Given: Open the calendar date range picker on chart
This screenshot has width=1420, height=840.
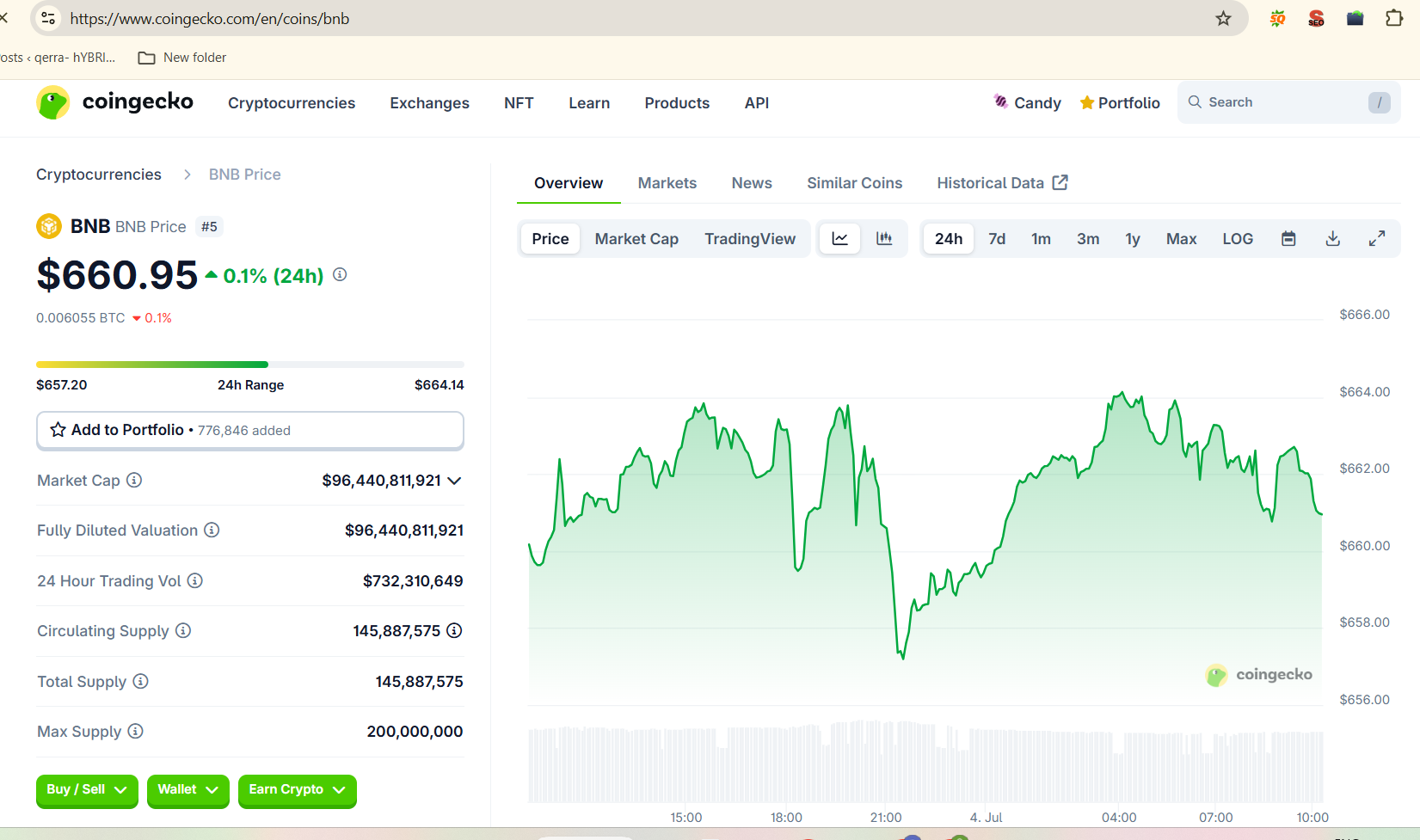Looking at the screenshot, I should click(x=1288, y=238).
